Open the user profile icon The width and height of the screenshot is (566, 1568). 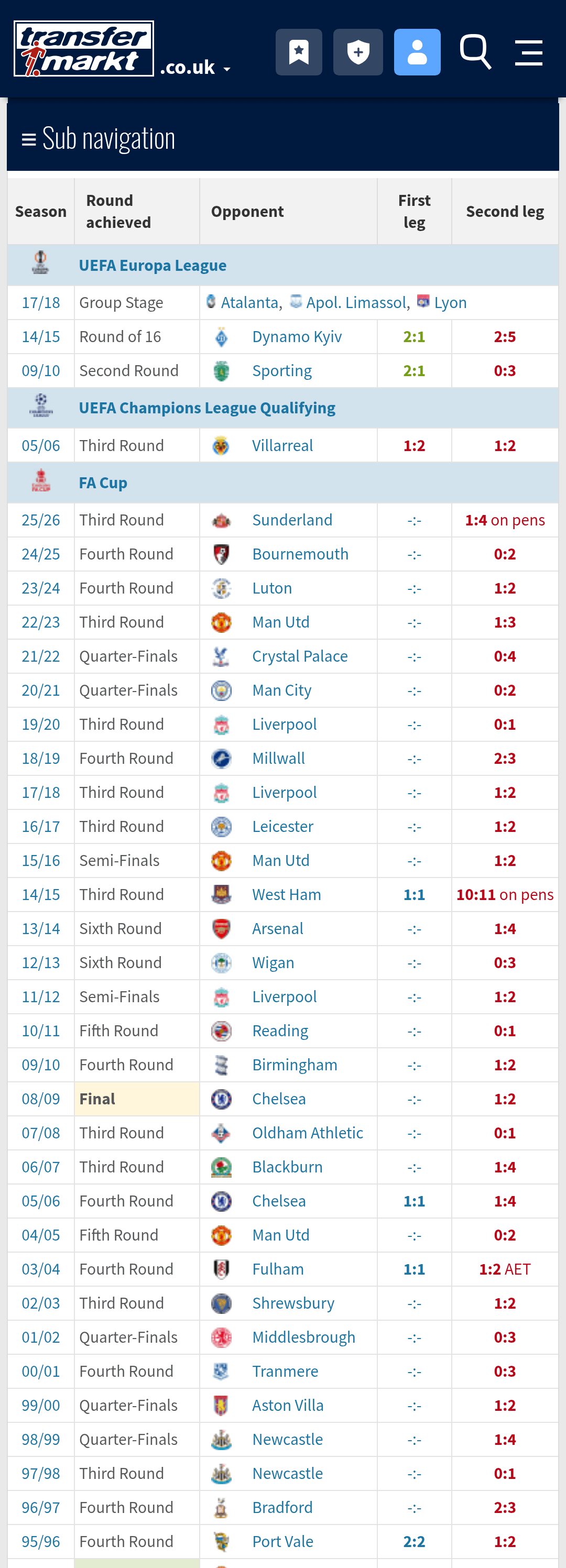point(417,52)
